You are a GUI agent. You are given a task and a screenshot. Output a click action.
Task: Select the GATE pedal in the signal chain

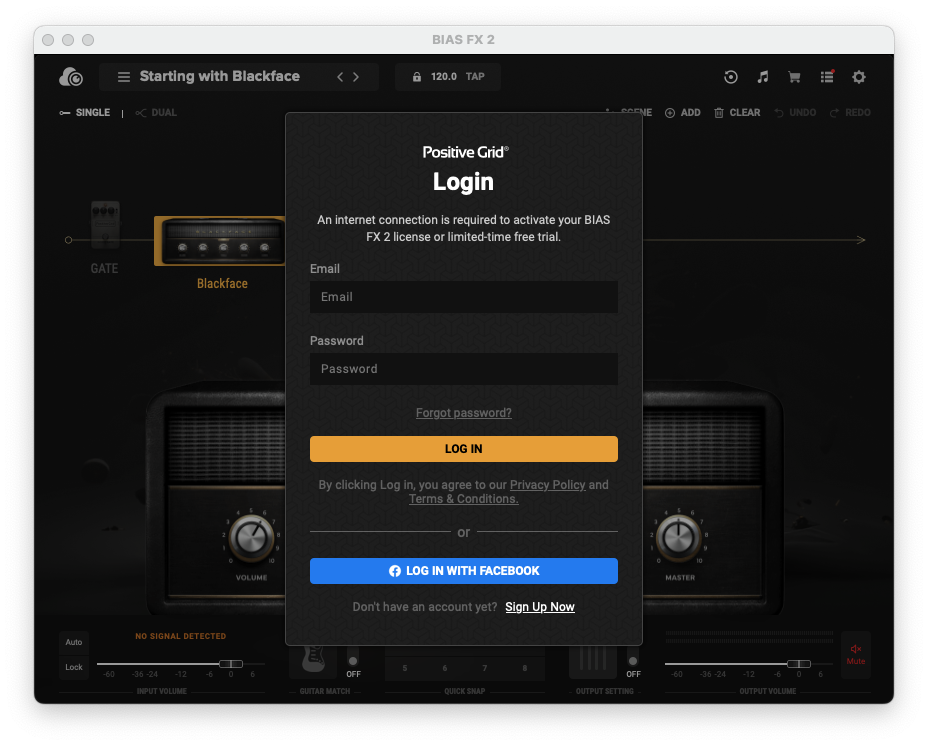pos(105,226)
